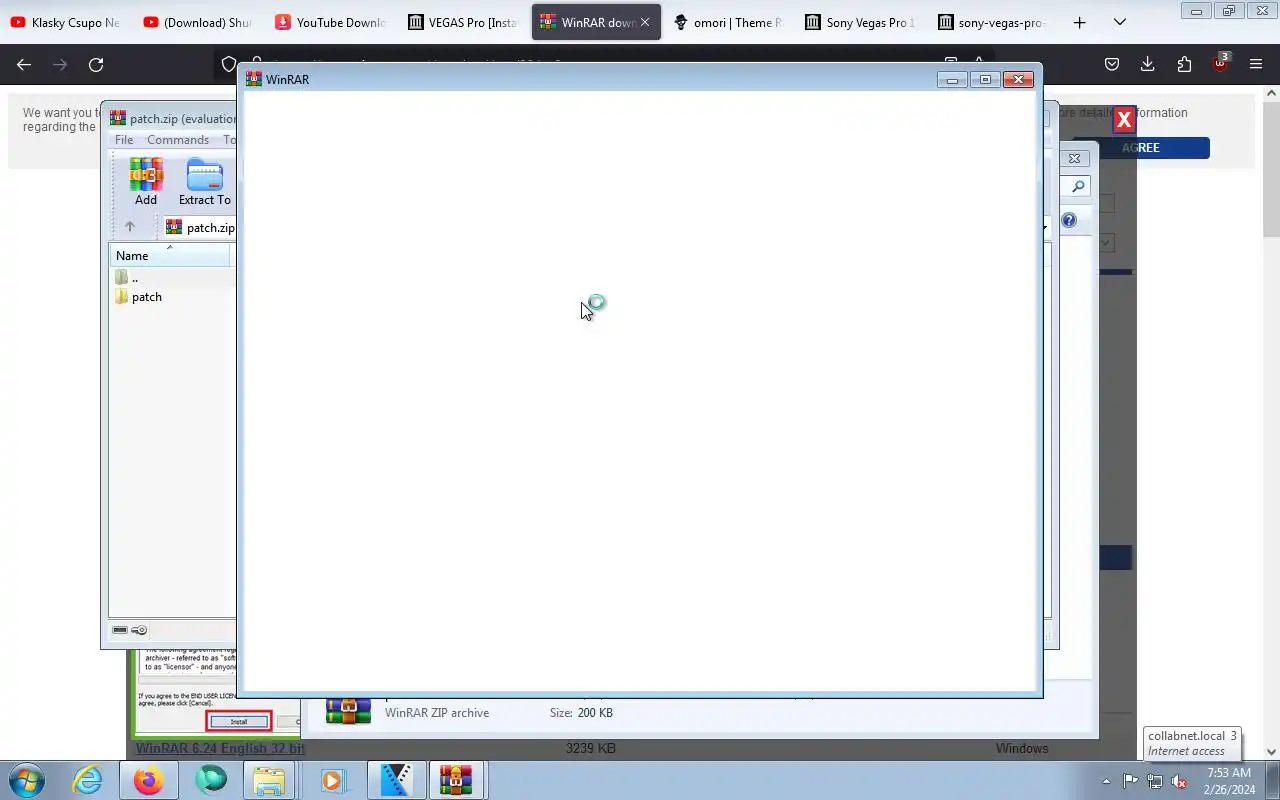Image resolution: width=1280 pixels, height=800 pixels.
Task: Click the green round taskbar app icon
Action: (211, 780)
